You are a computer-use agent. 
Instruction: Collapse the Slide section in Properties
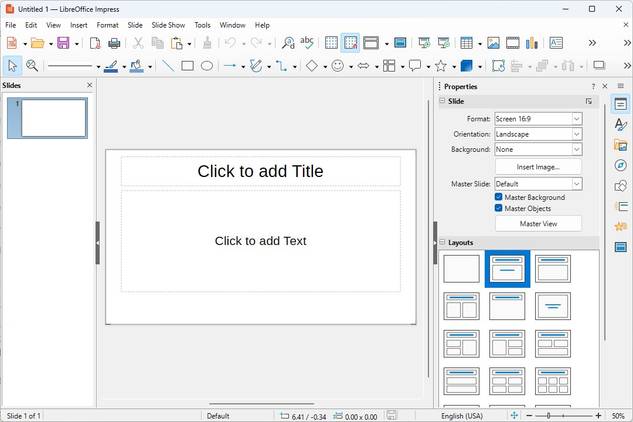coord(442,101)
